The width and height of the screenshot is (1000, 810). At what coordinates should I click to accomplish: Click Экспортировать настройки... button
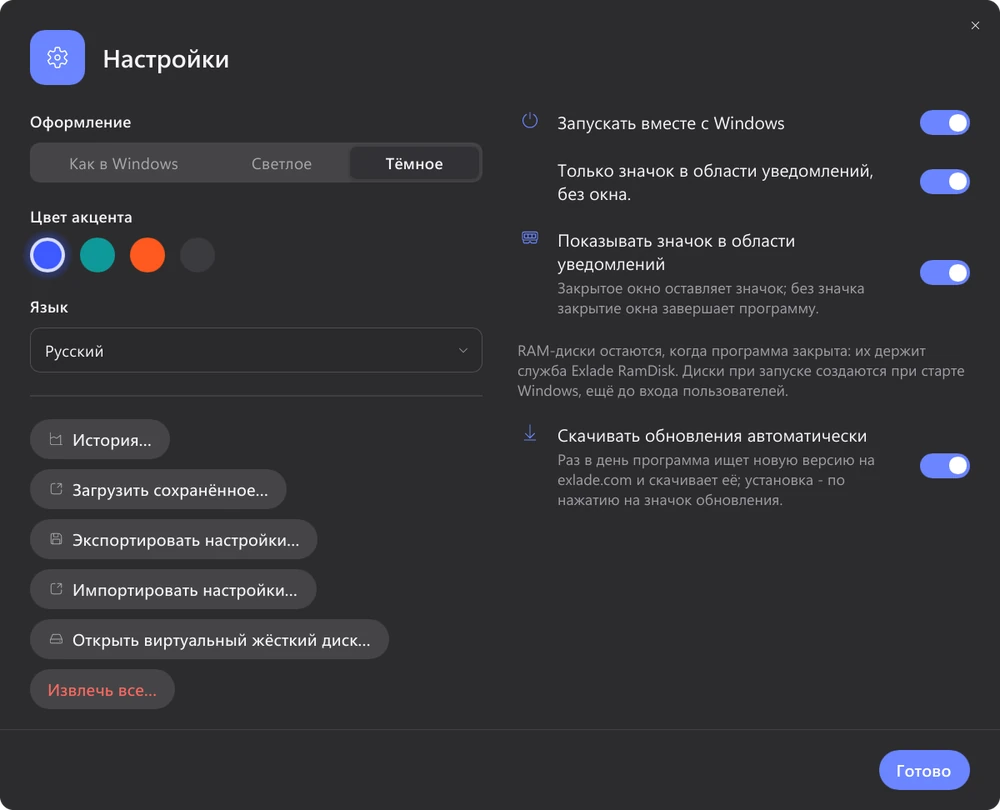(173, 539)
